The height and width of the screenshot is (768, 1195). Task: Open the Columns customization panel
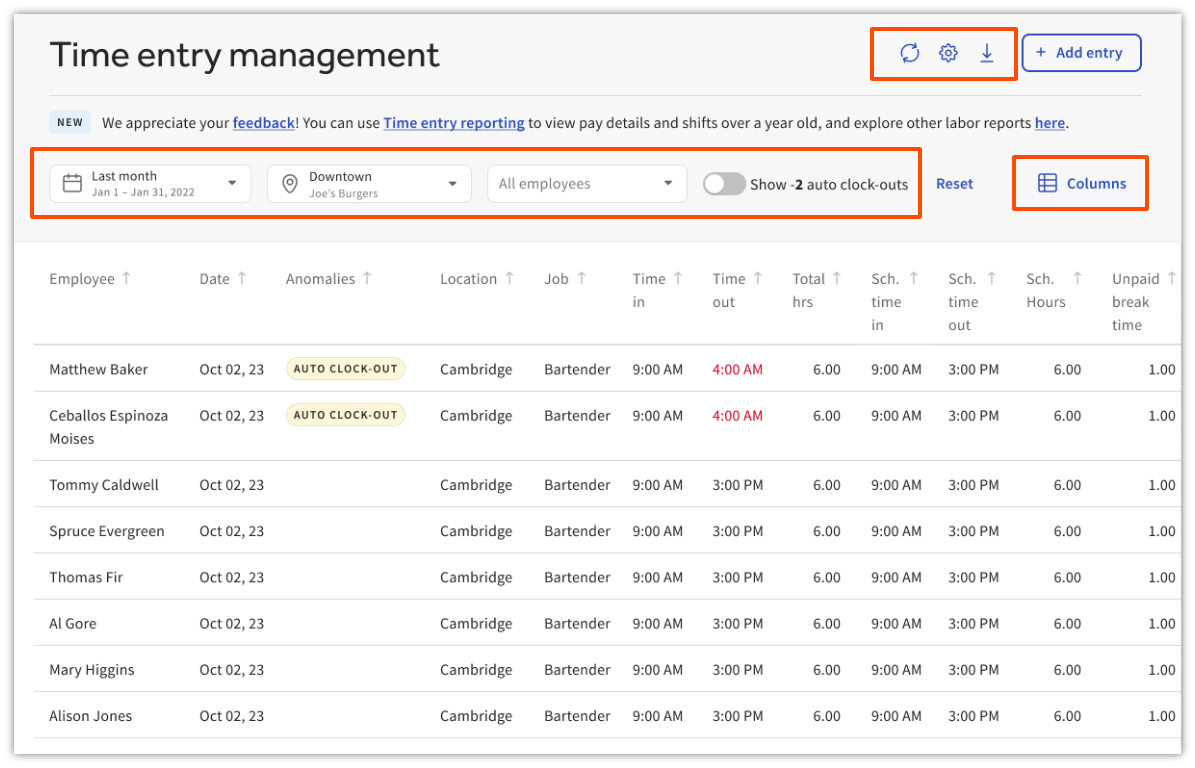coord(1080,183)
